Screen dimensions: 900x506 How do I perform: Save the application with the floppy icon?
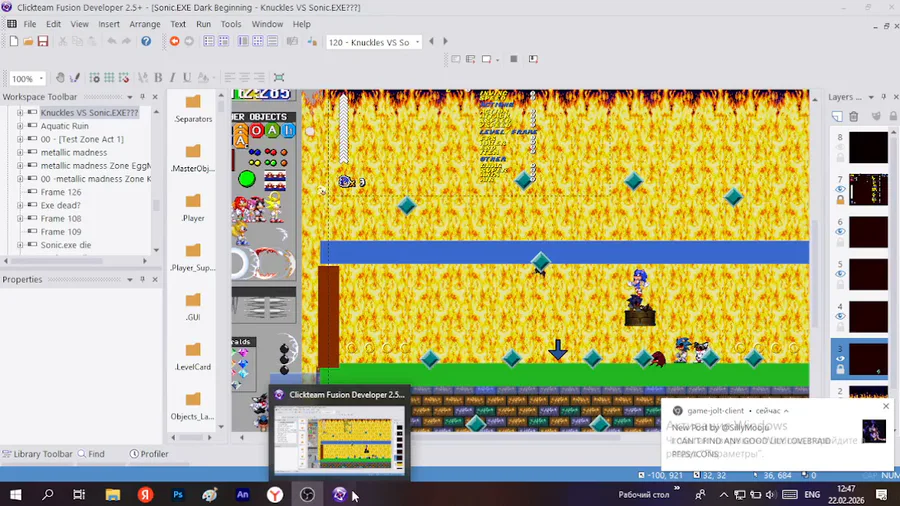tap(43, 41)
